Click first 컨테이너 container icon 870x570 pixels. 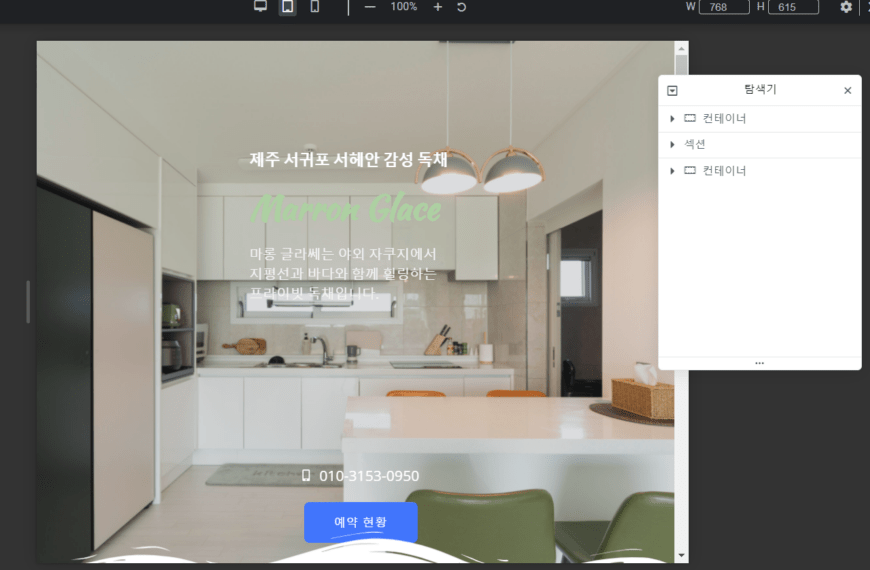[x=690, y=118]
